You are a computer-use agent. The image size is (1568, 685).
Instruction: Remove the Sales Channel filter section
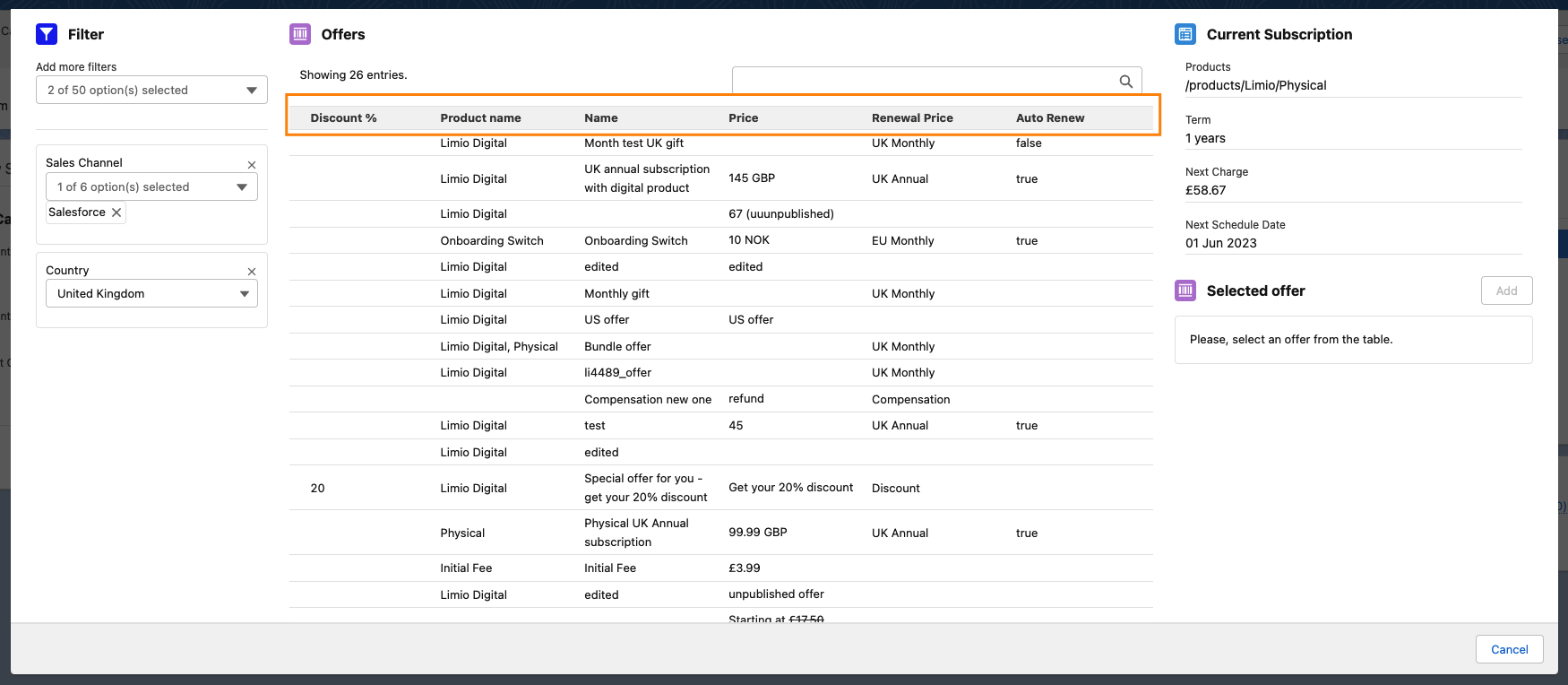tap(252, 165)
